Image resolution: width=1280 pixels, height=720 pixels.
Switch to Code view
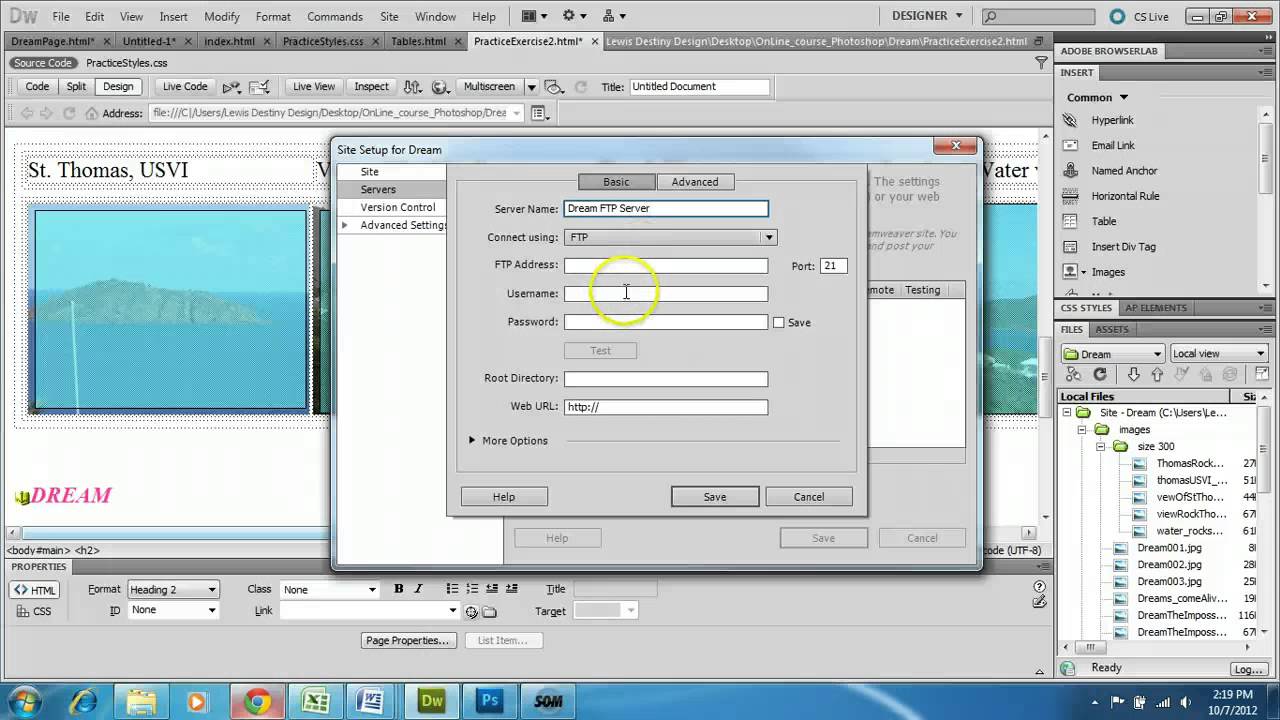(x=37, y=87)
